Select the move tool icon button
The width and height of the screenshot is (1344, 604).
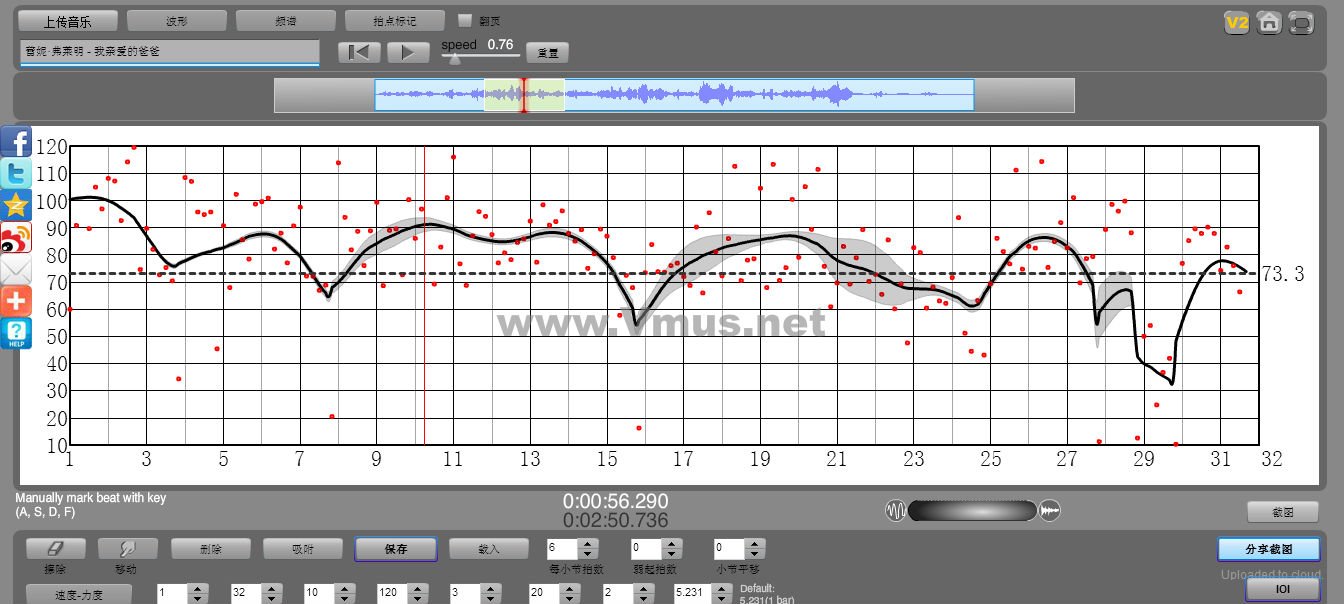[127, 549]
